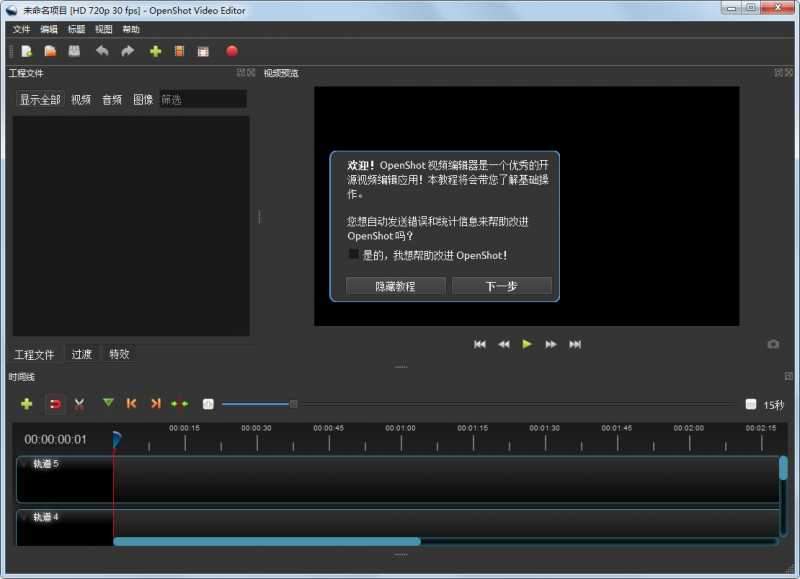800x579 pixels.
Task: Undo the last action
Action: coord(103,50)
